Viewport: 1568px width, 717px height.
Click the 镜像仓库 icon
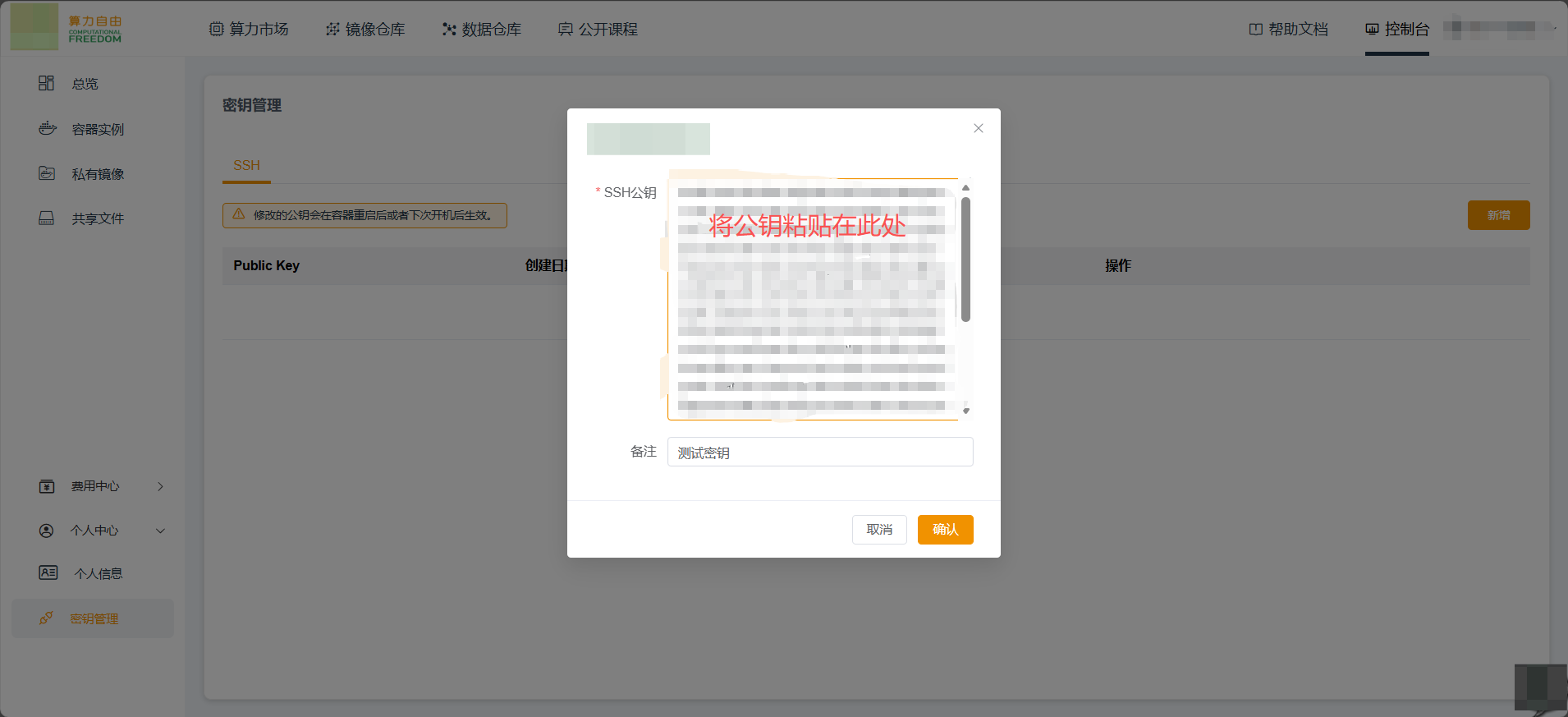(x=332, y=29)
